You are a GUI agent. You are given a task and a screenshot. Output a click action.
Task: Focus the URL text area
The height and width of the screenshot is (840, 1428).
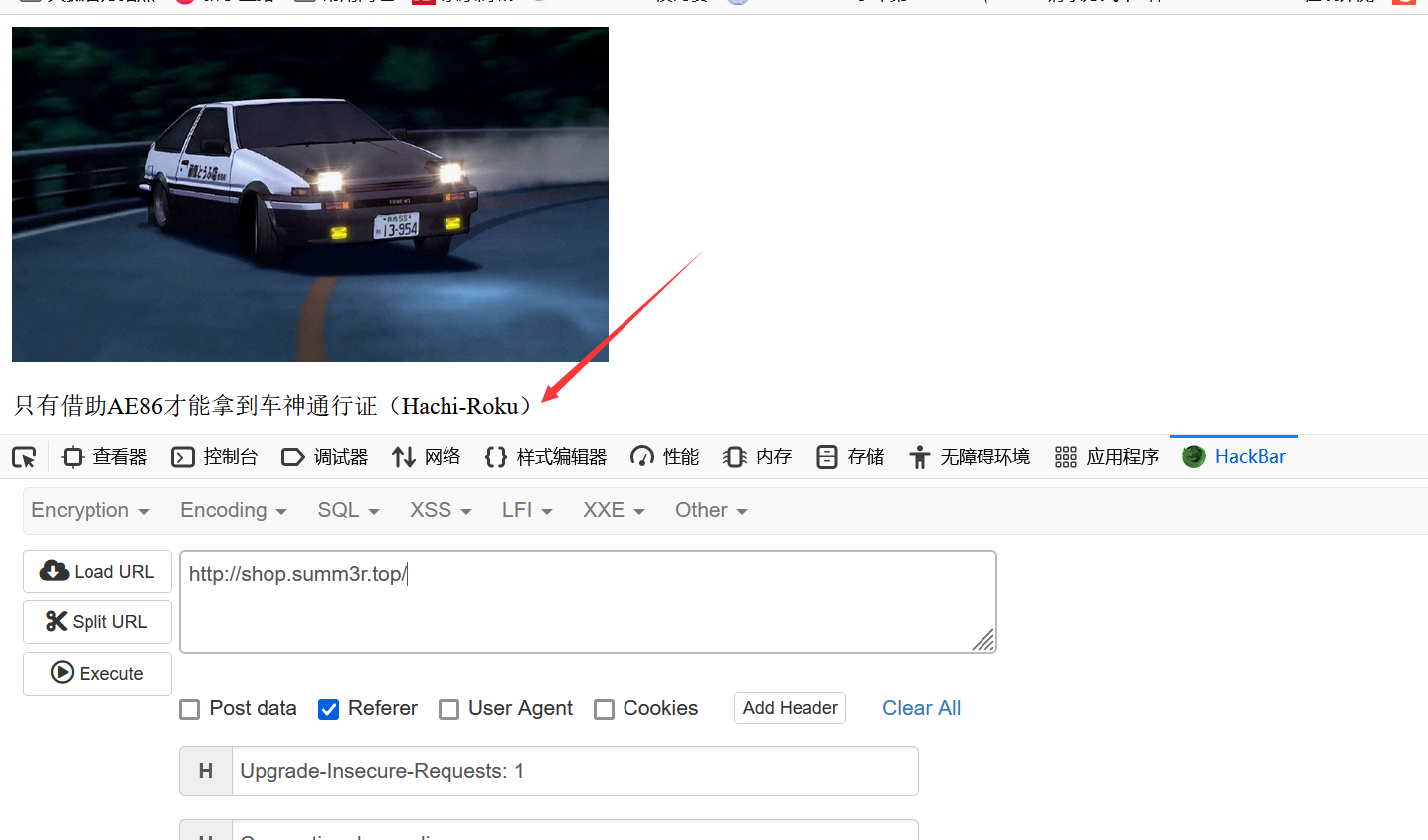click(588, 601)
